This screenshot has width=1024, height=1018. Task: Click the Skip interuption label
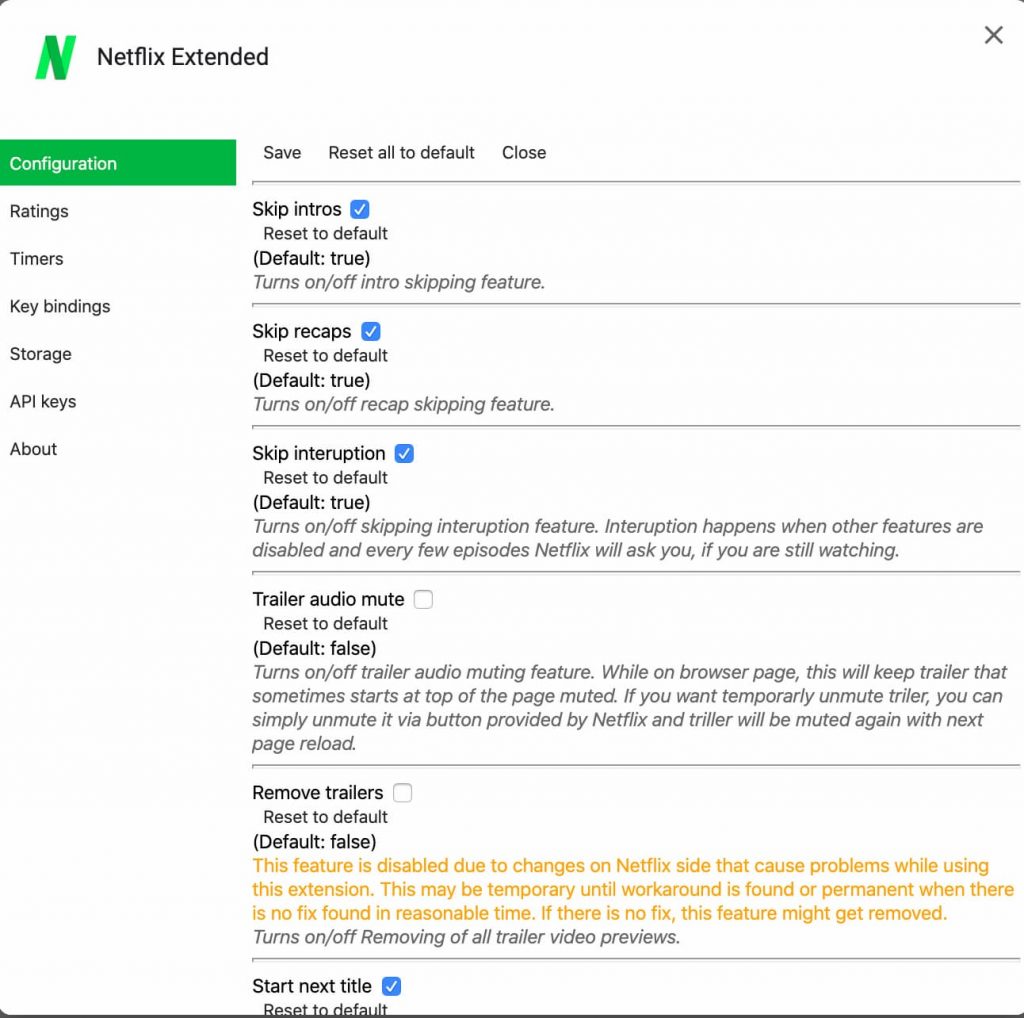coord(319,454)
